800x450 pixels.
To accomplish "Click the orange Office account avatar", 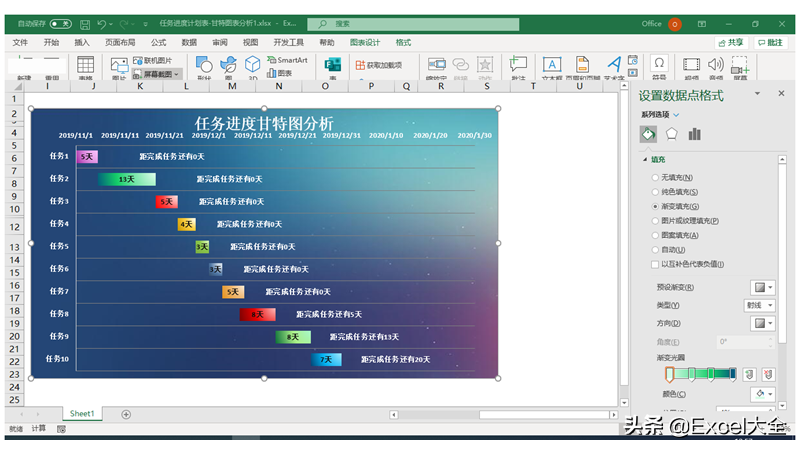I will (674, 24).
